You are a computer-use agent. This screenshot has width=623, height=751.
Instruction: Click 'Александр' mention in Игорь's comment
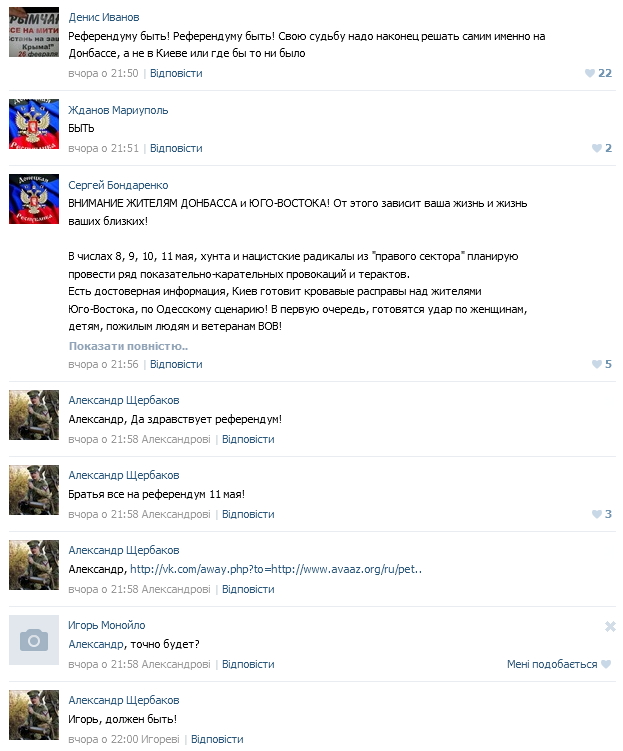[96, 644]
